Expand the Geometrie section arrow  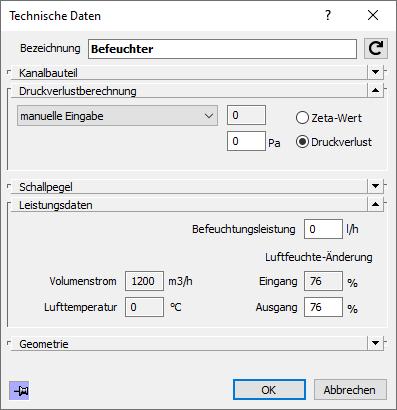375,343
